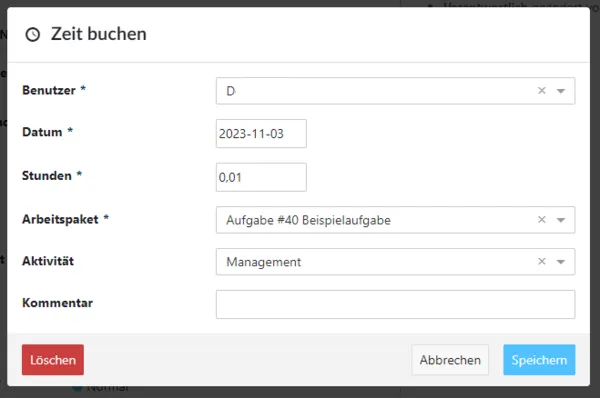Open the Benutzer dropdown arrow
The height and width of the screenshot is (398, 600).
pos(561,91)
